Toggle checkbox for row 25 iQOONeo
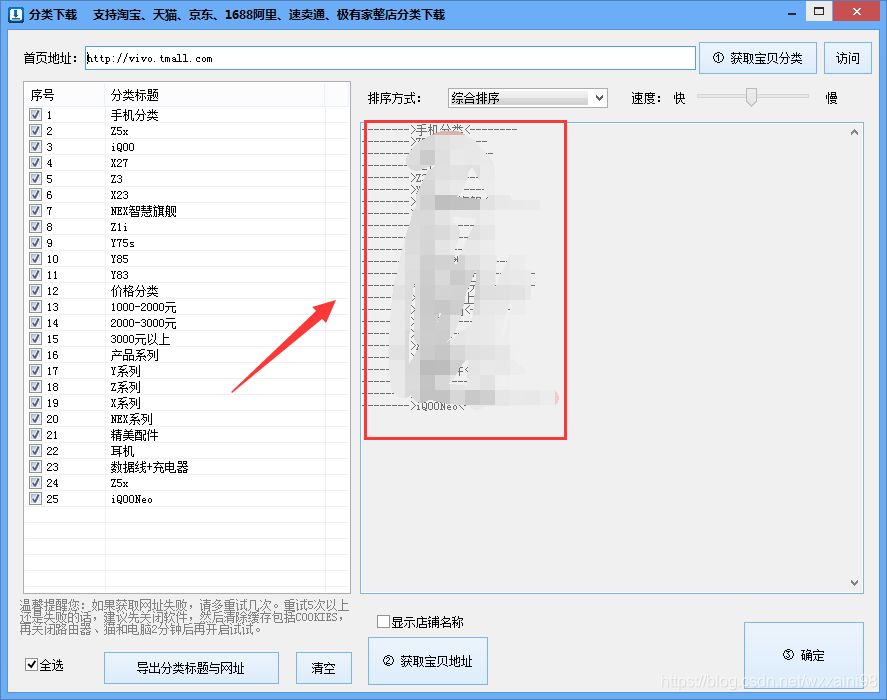This screenshot has height=700, width=887. (36, 499)
